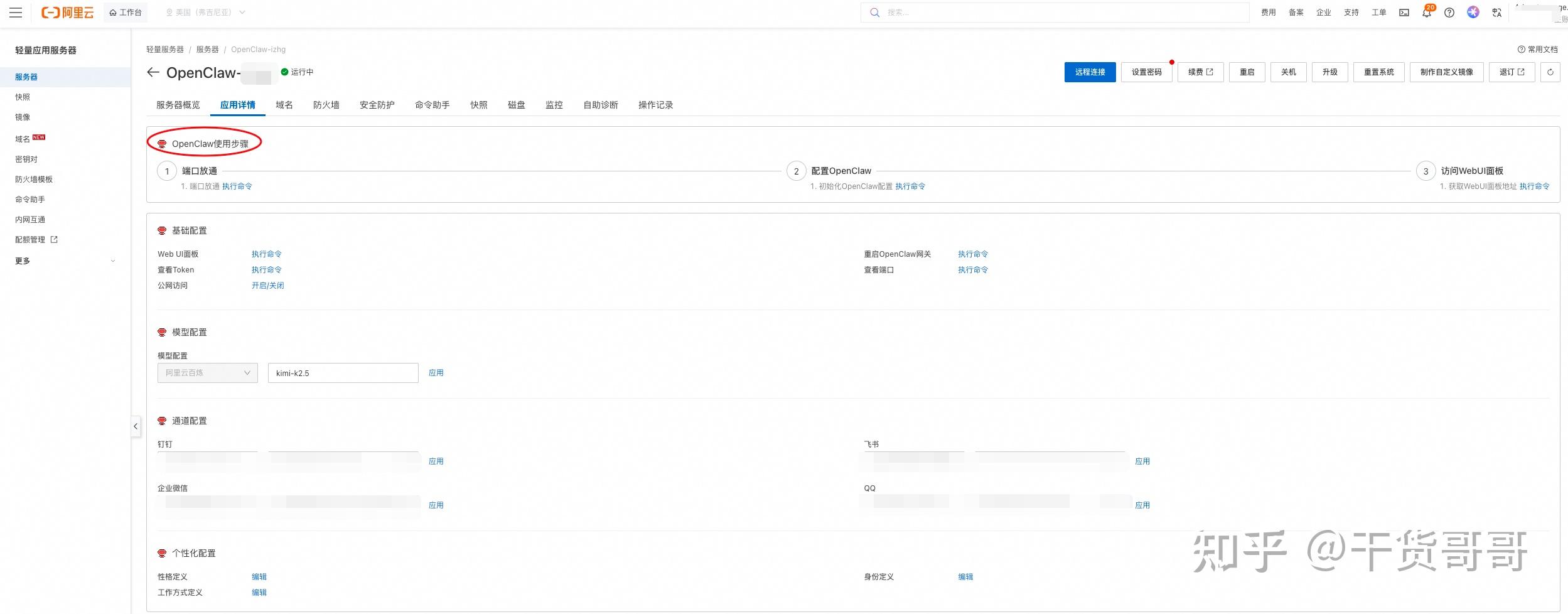Refresh the server page with the reload icon
Viewport: 1568px width, 614px height.
pyautogui.click(x=1550, y=72)
